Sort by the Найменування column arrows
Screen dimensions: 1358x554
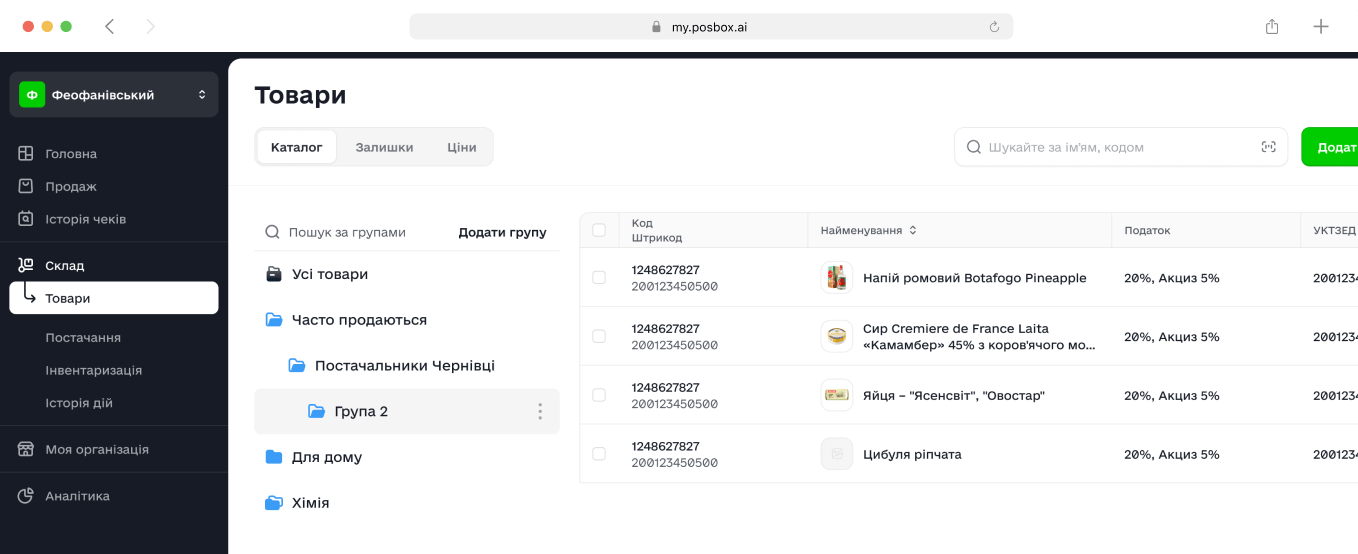tap(913, 230)
